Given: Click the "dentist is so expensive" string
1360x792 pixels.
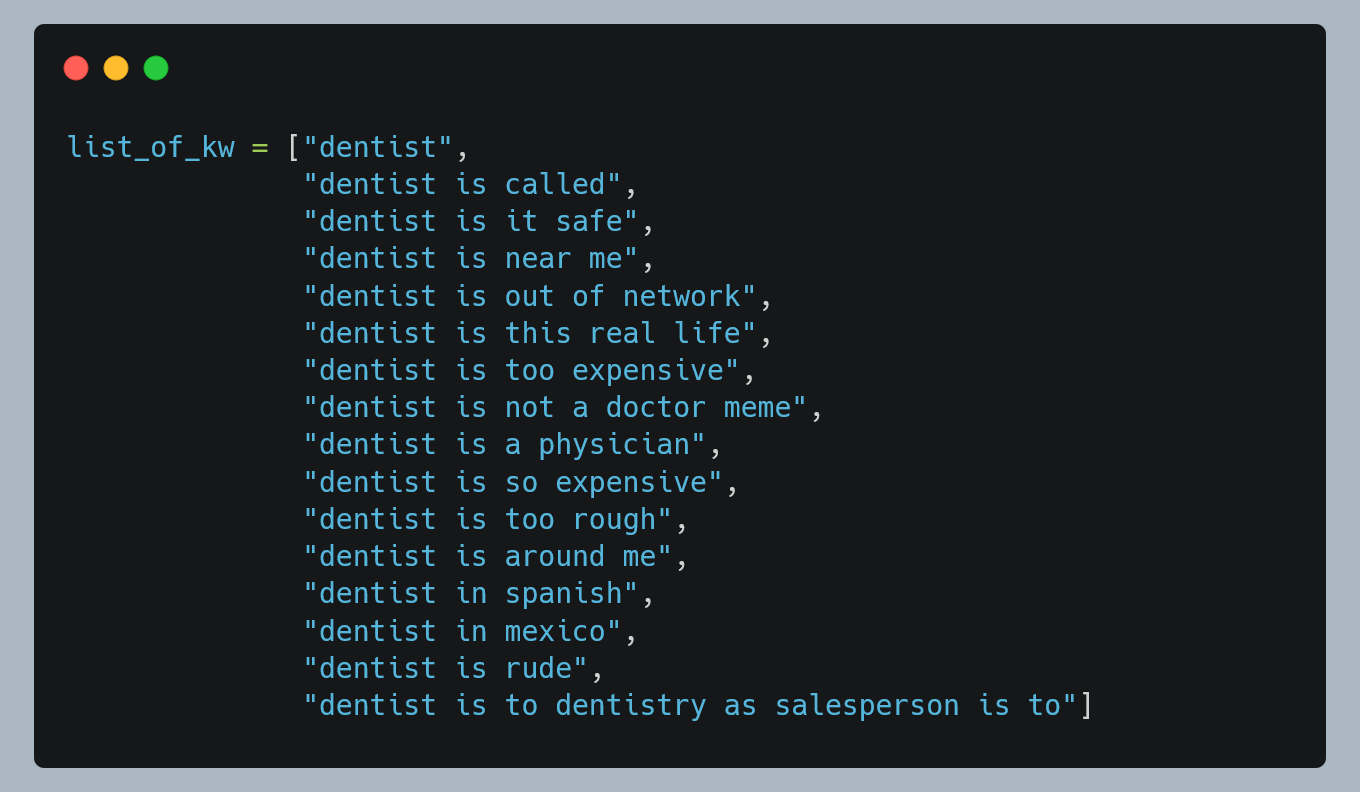Looking at the screenshot, I should tap(513, 482).
